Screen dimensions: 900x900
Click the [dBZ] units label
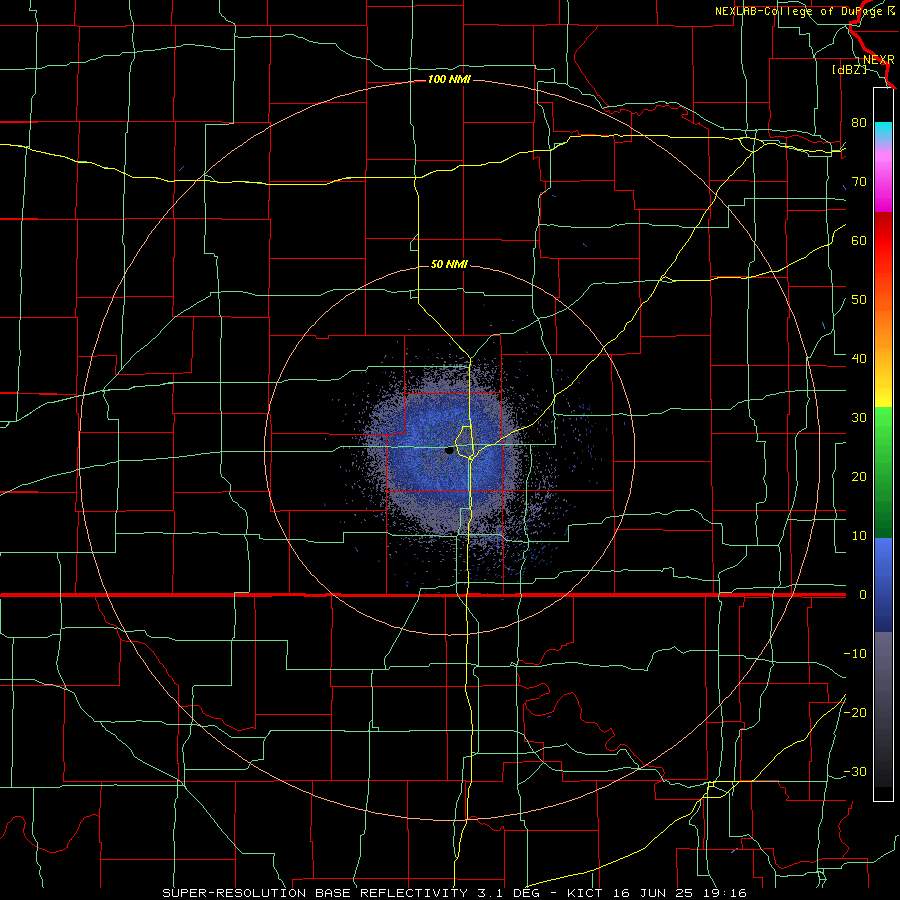tap(849, 69)
